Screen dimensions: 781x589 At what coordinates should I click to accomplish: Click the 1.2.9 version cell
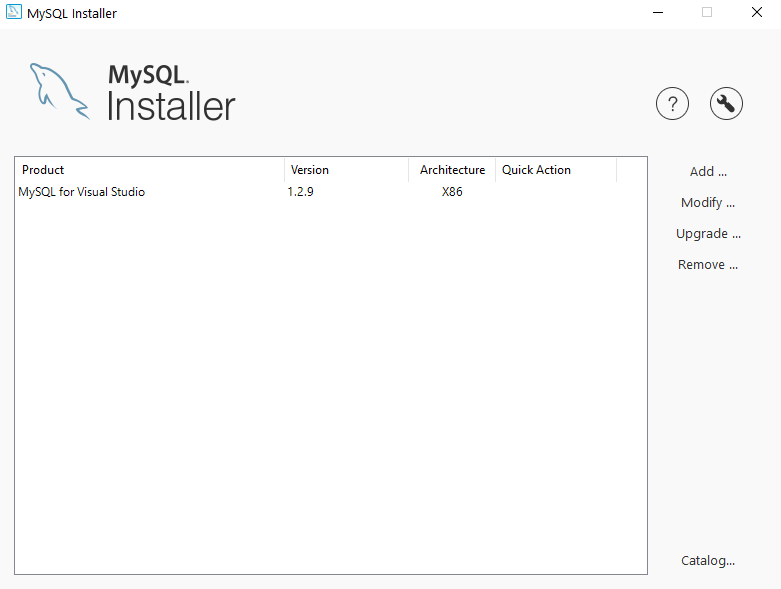[300, 192]
